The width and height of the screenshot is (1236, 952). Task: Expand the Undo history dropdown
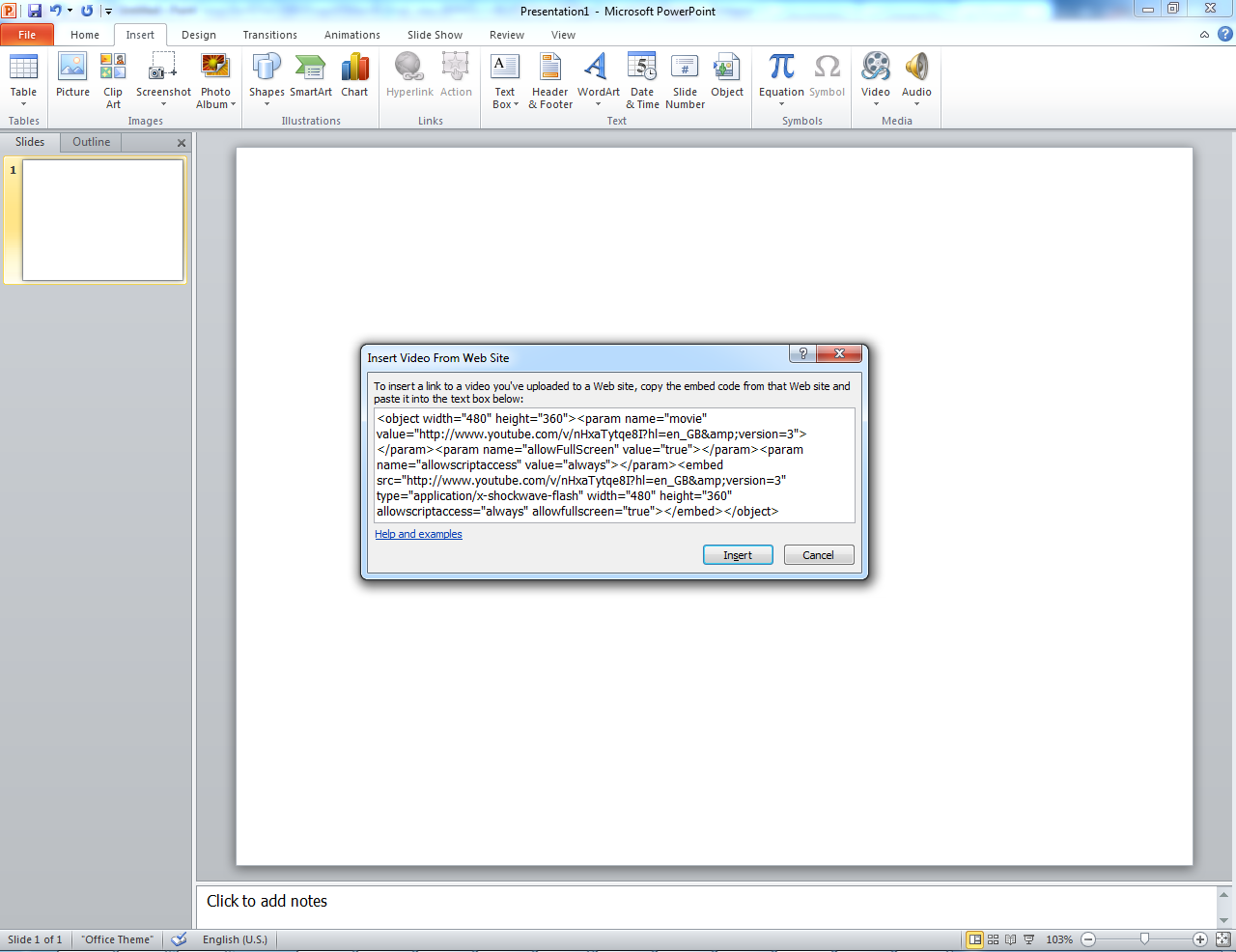tap(70, 11)
